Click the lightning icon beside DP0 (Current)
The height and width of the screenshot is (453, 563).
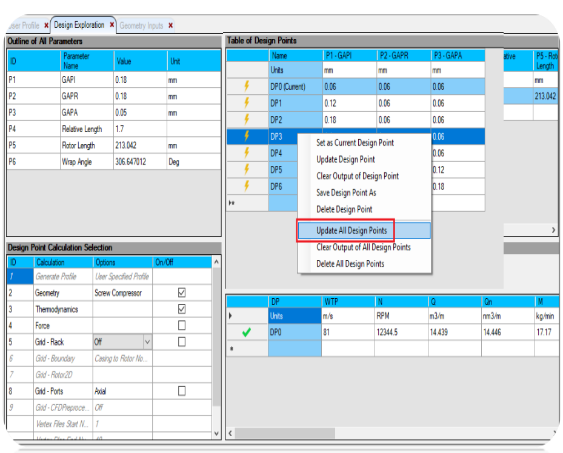(247, 86)
